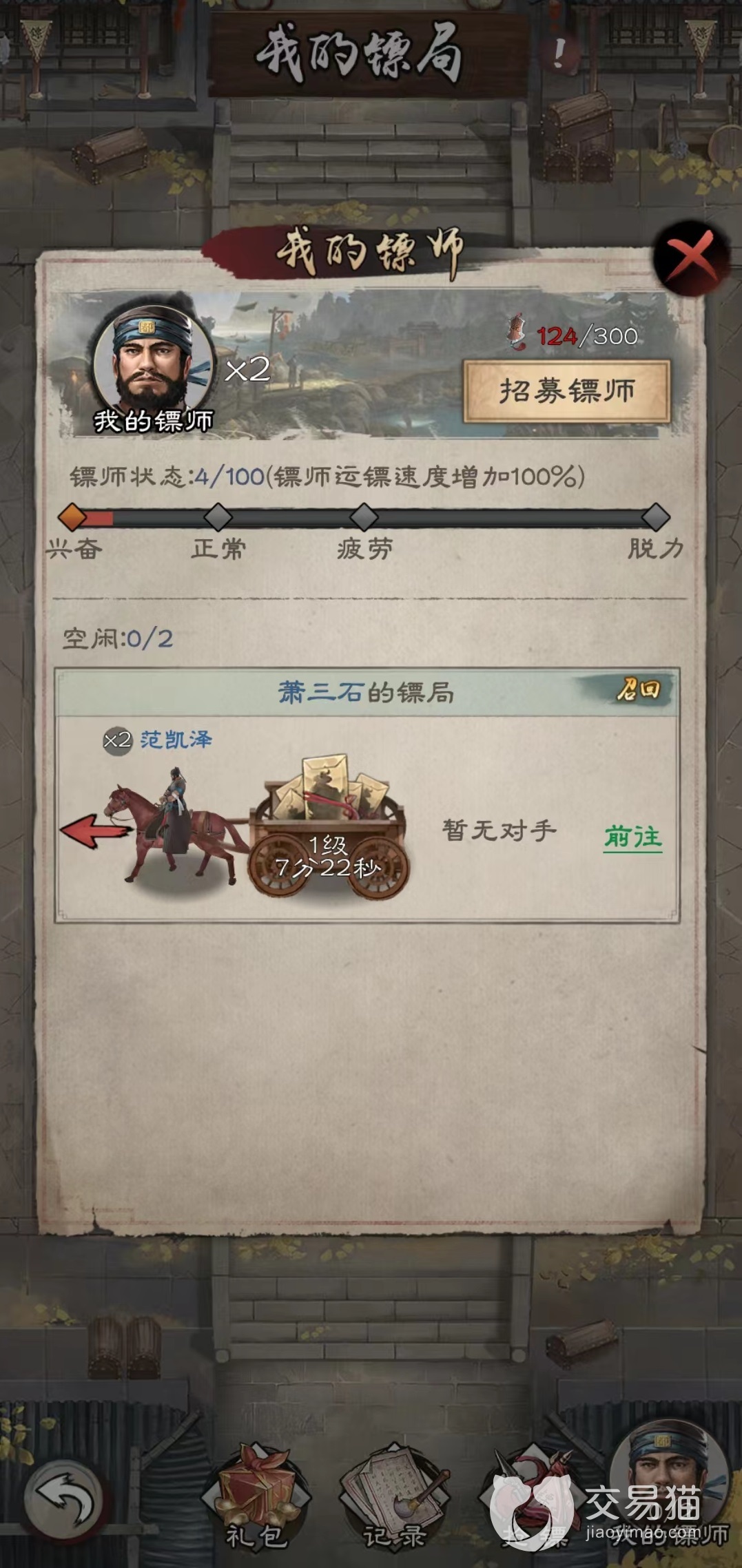
Task: Close the 我的镖师 panel with red X
Action: tap(691, 258)
